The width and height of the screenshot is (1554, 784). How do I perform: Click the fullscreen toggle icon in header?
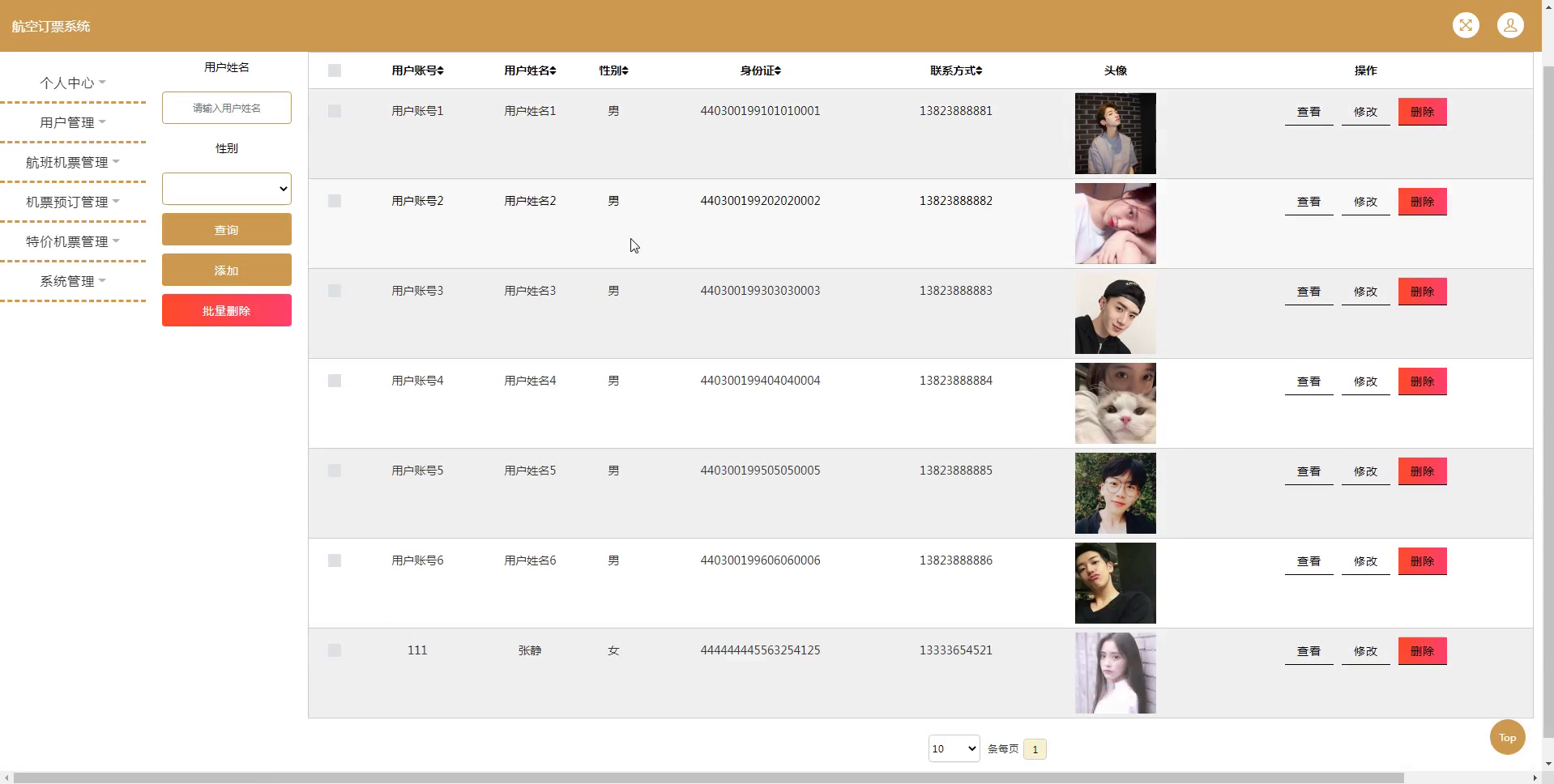pos(1466,25)
